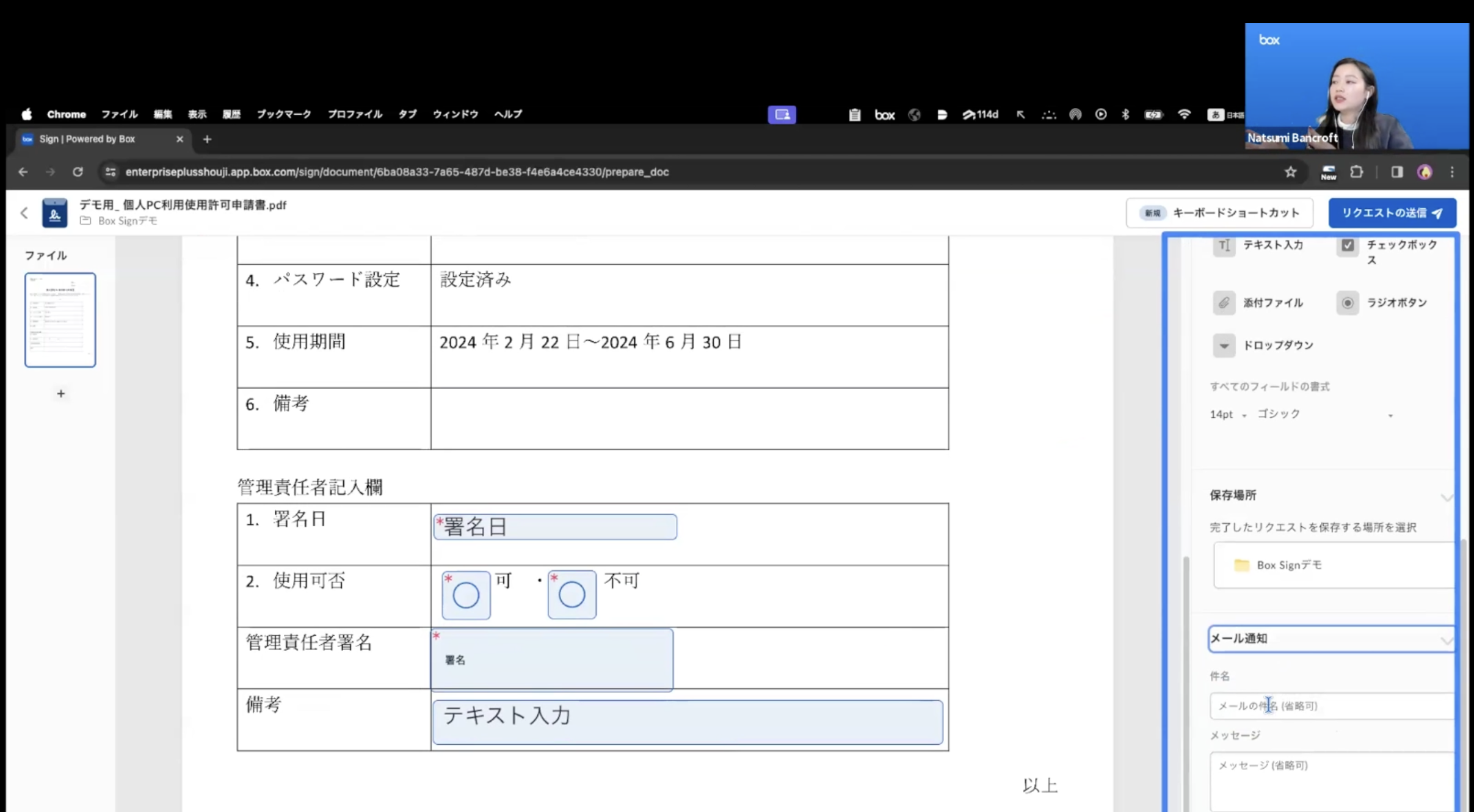Viewport: 1474px width, 812px height.
Task: Open the 表示 menu
Action: click(197, 114)
